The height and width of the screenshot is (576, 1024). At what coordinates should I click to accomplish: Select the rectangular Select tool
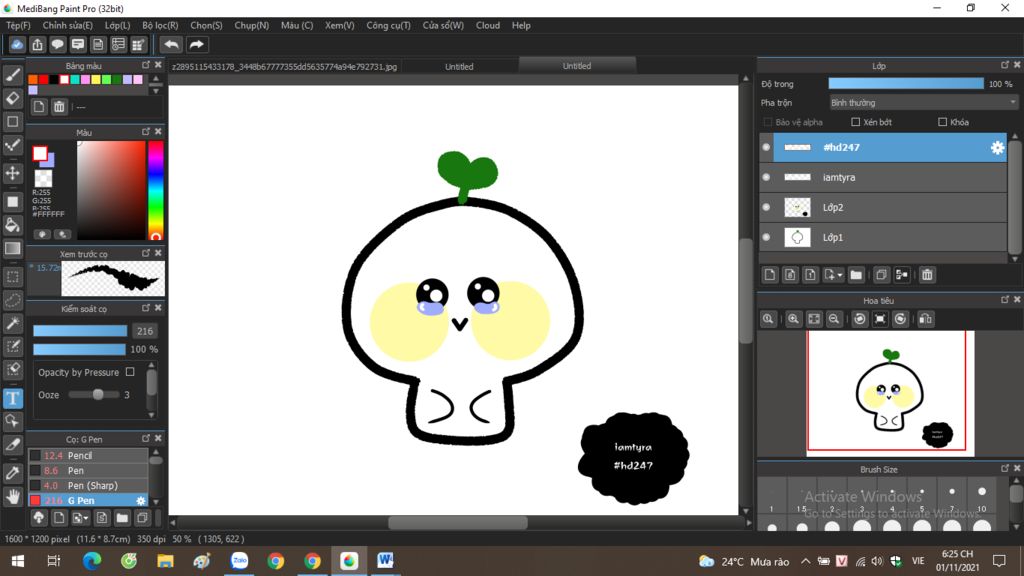[x=12, y=277]
